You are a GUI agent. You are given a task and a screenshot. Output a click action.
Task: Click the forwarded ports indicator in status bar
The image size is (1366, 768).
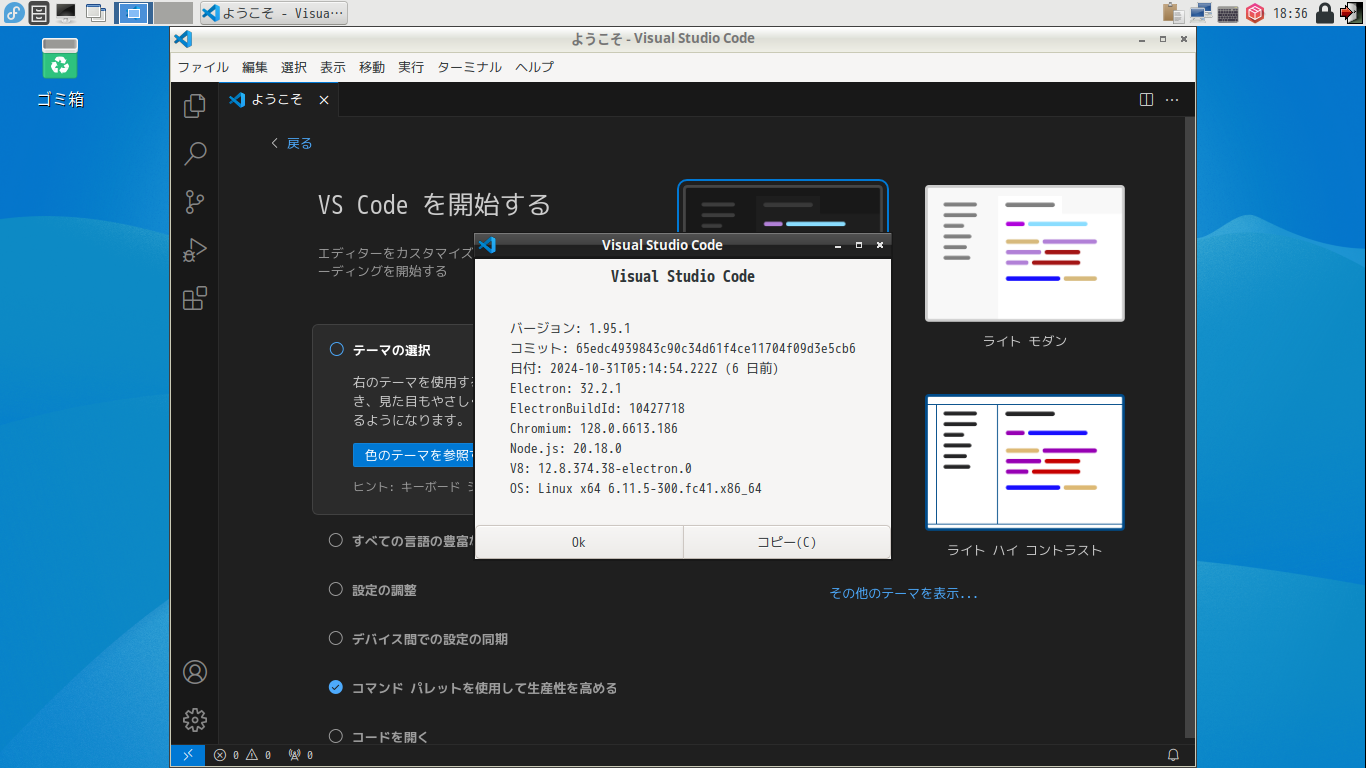click(x=301, y=755)
